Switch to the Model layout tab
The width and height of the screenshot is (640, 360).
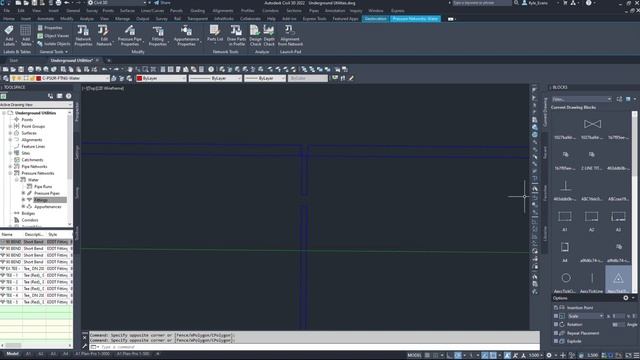click(12, 354)
